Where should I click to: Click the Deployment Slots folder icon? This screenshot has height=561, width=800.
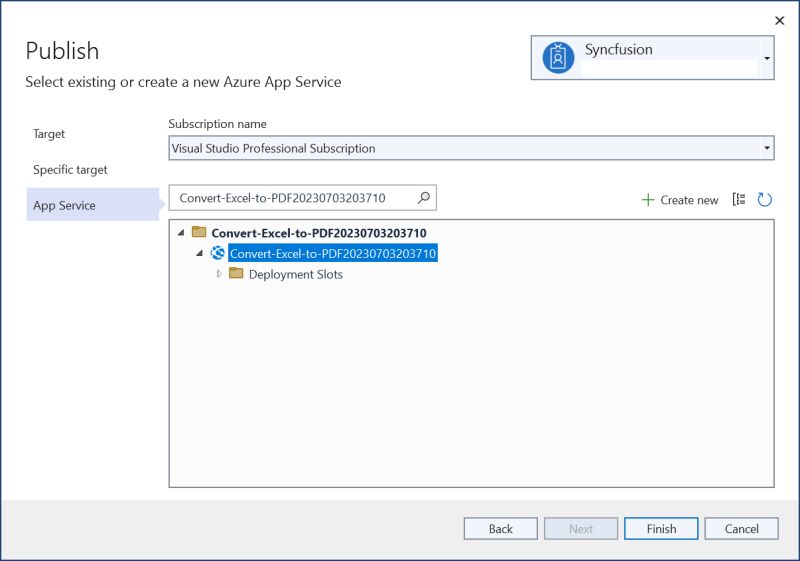[x=236, y=273]
